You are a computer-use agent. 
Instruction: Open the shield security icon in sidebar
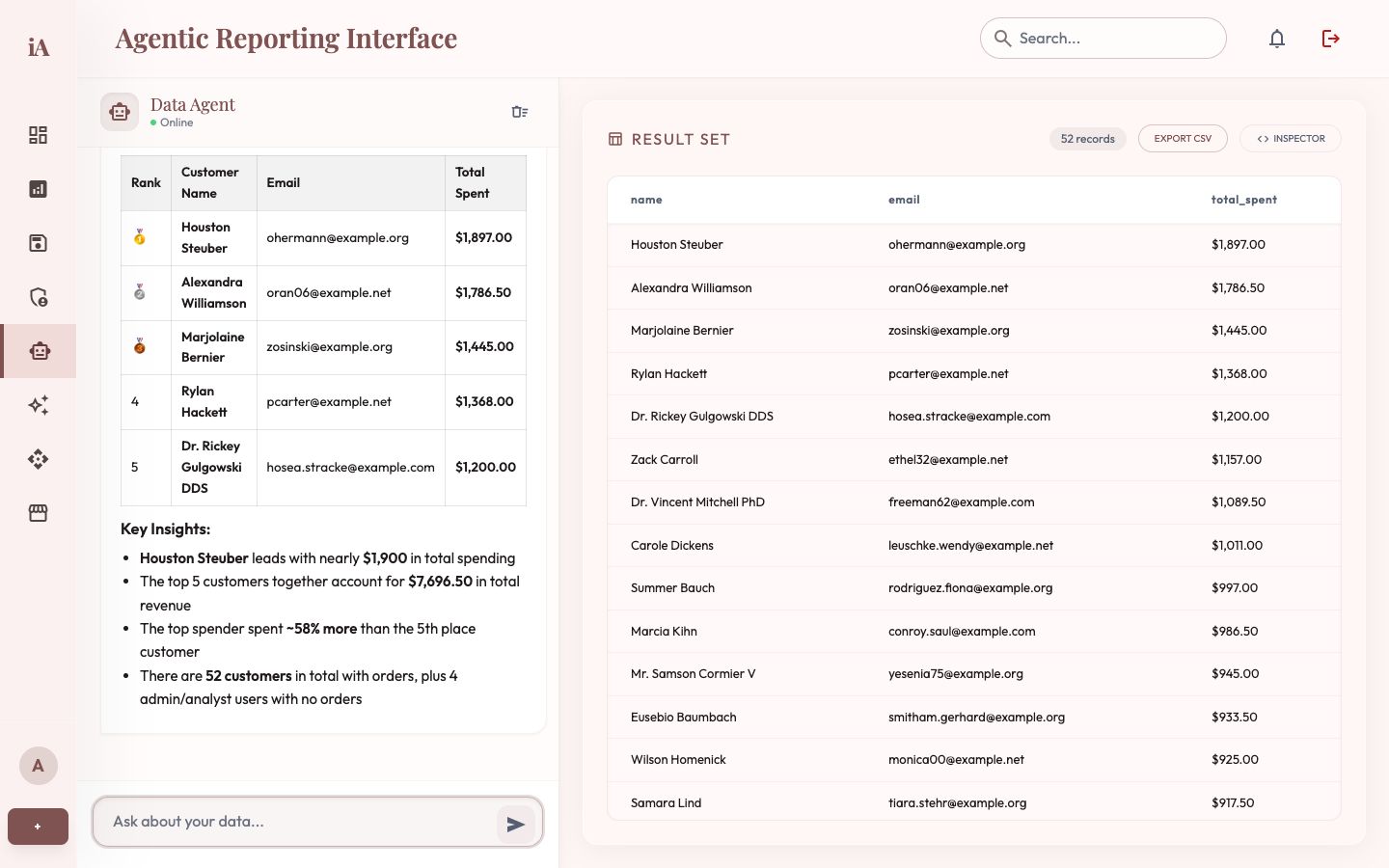tap(38, 297)
